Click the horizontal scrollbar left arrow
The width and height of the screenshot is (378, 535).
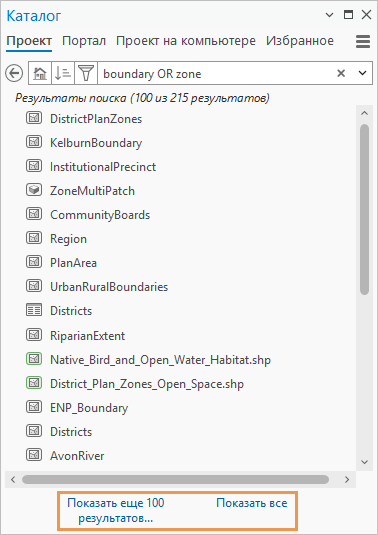pyautogui.click(x=13, y=479)
